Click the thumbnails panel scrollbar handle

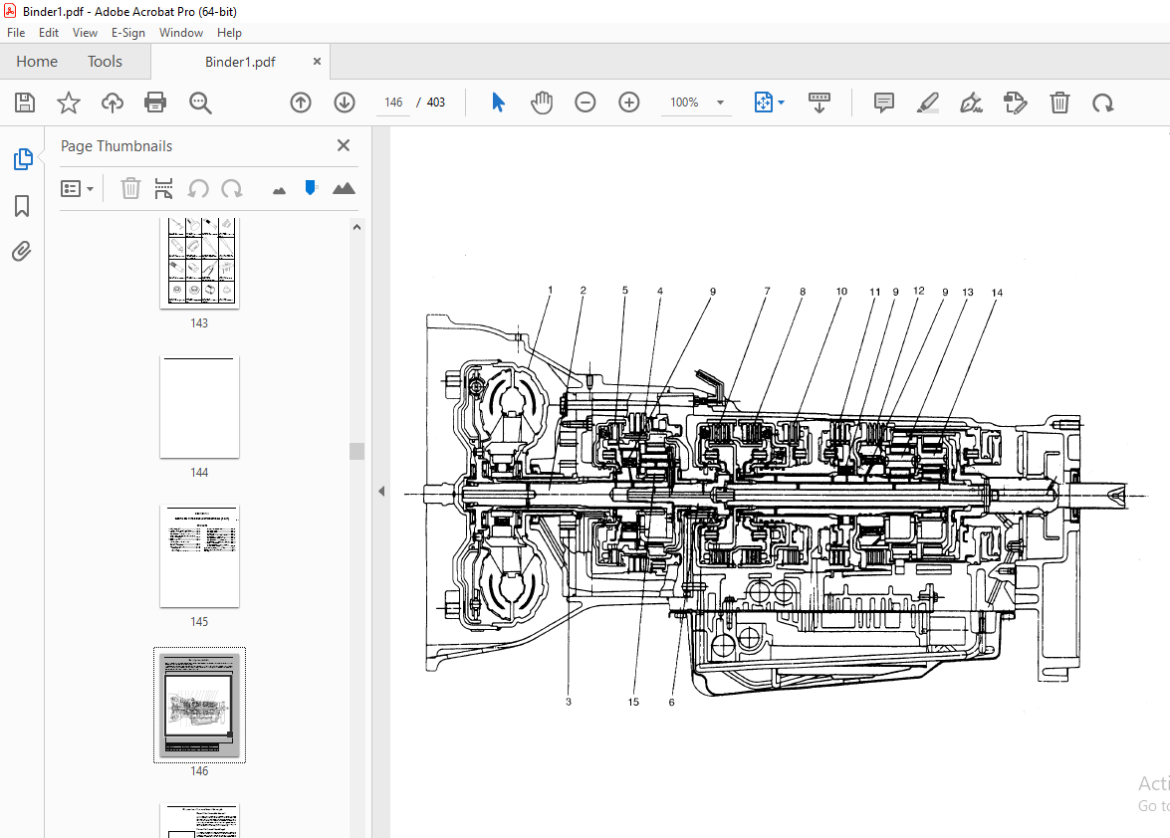coord(357,451)
